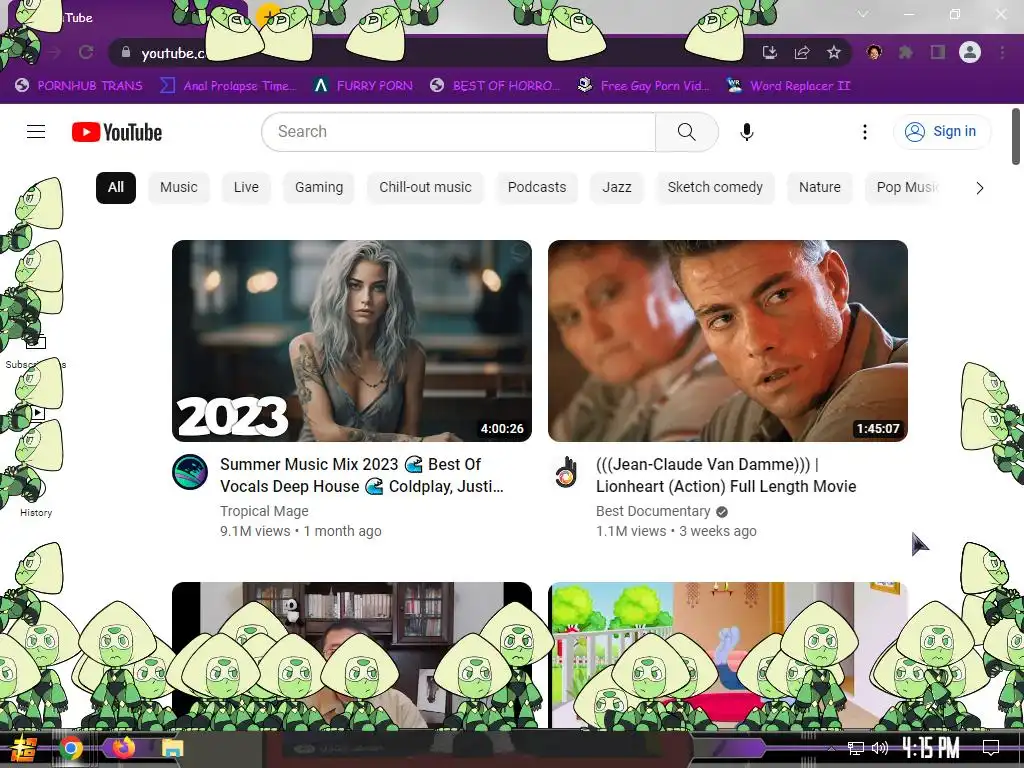Open Chrome's three-dot customize menu
The height and width of the screenshot is (768, 1024).
point(1002,52)
